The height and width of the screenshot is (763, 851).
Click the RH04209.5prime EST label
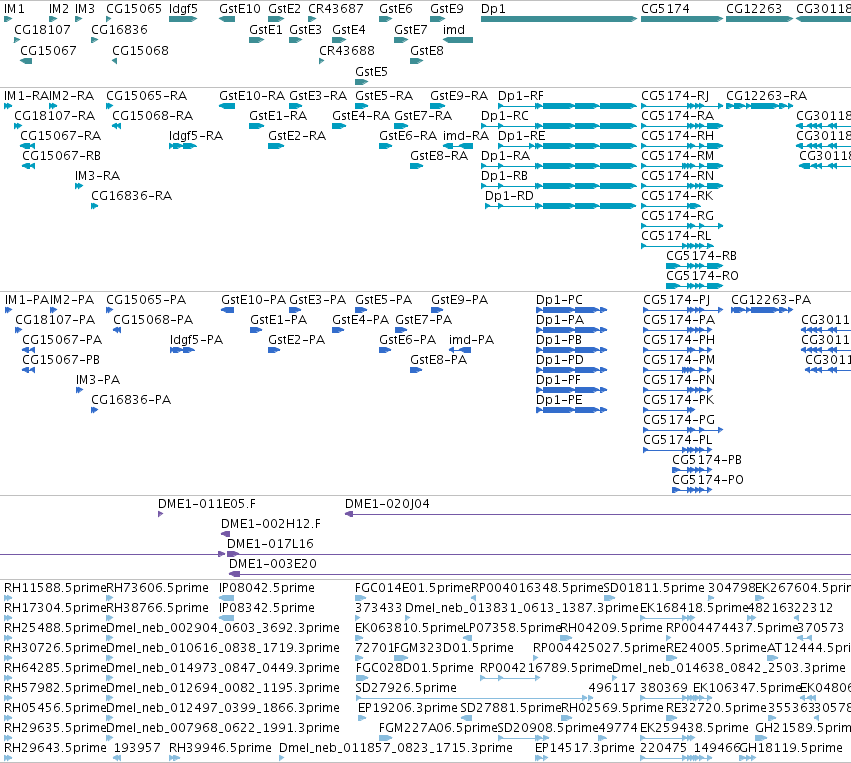tap(612, 628)
